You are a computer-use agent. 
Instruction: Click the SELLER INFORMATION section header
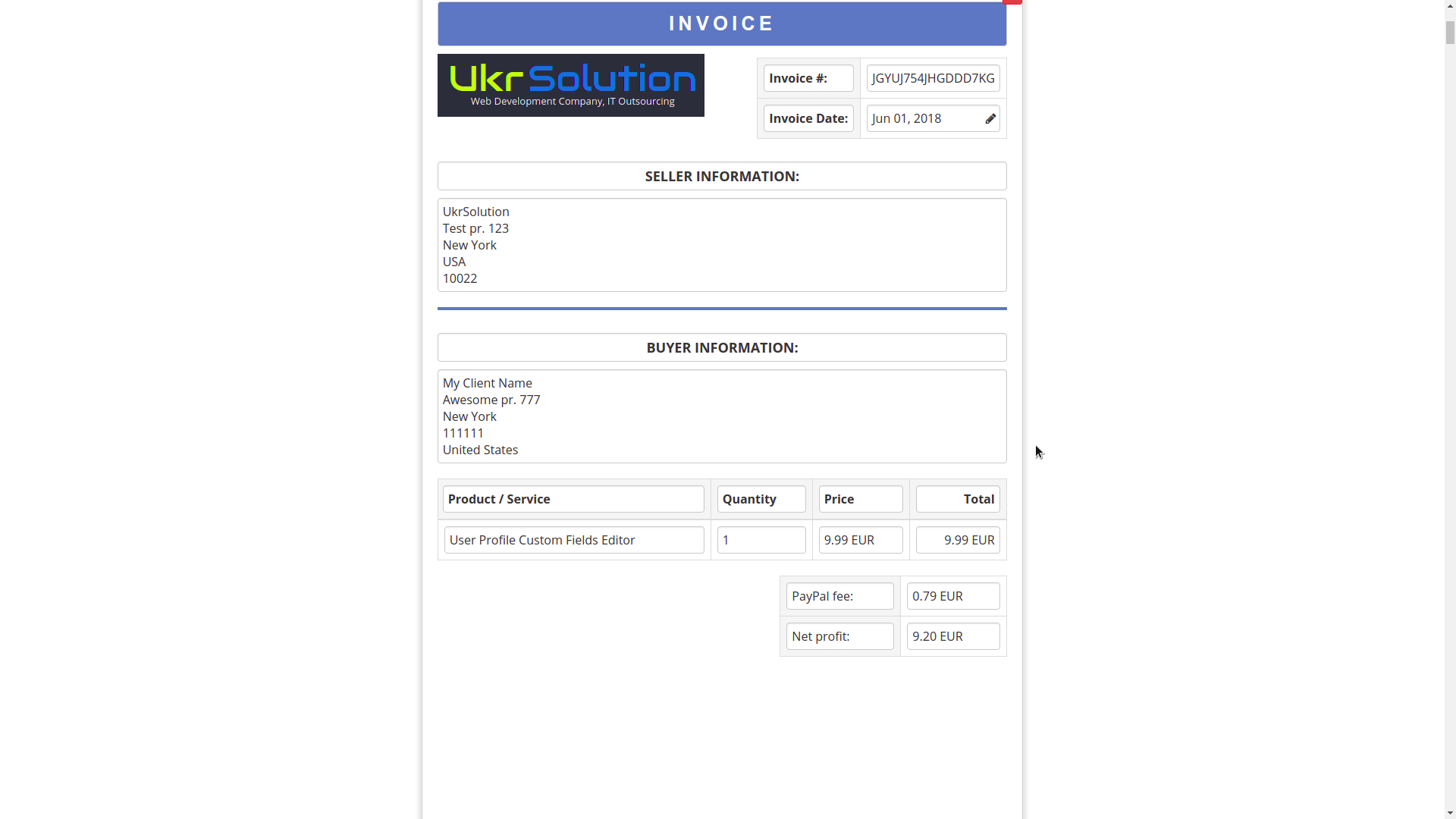coord(722,176)
